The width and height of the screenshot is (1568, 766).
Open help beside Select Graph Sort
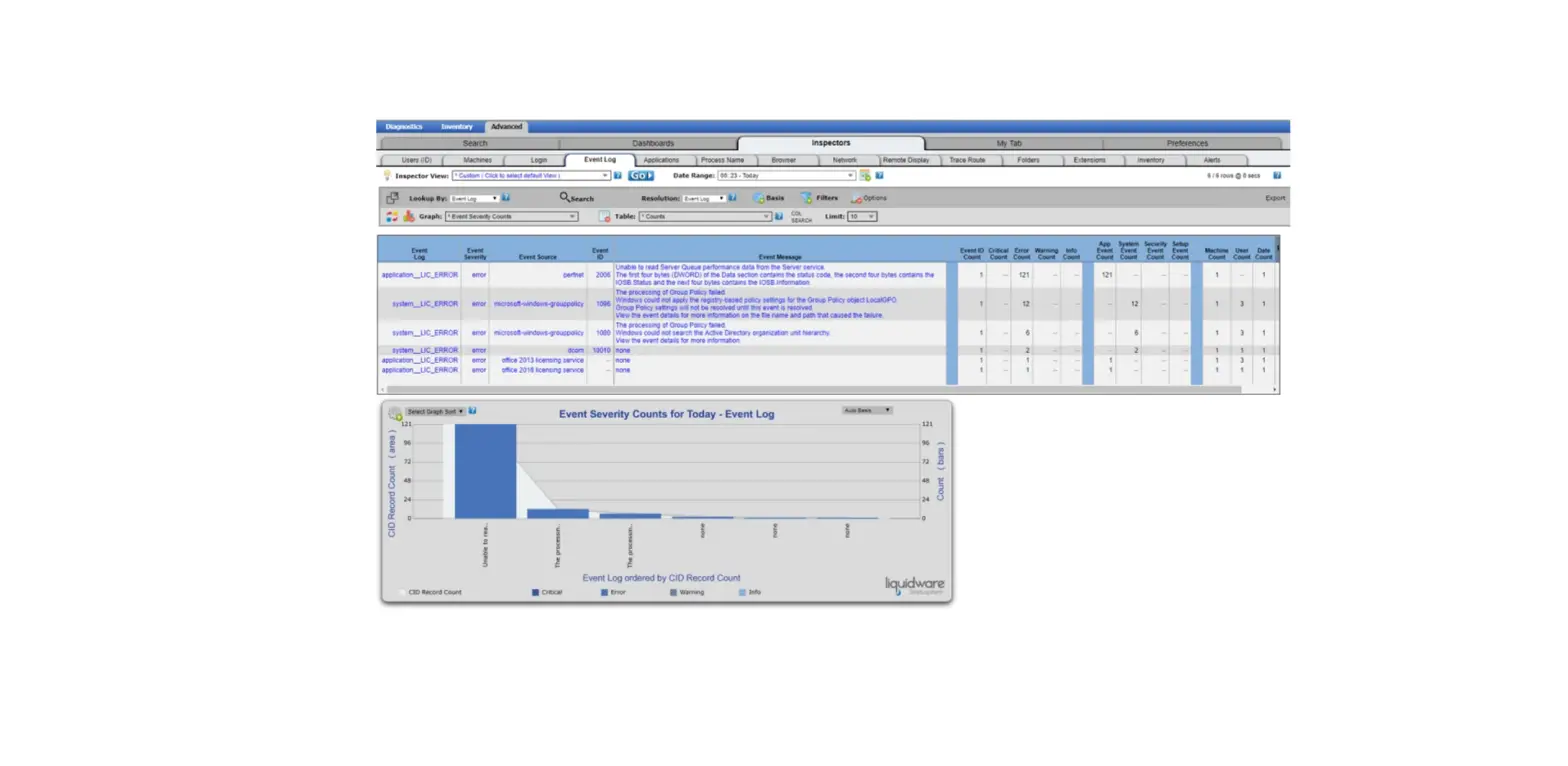[x=472, y=411]
